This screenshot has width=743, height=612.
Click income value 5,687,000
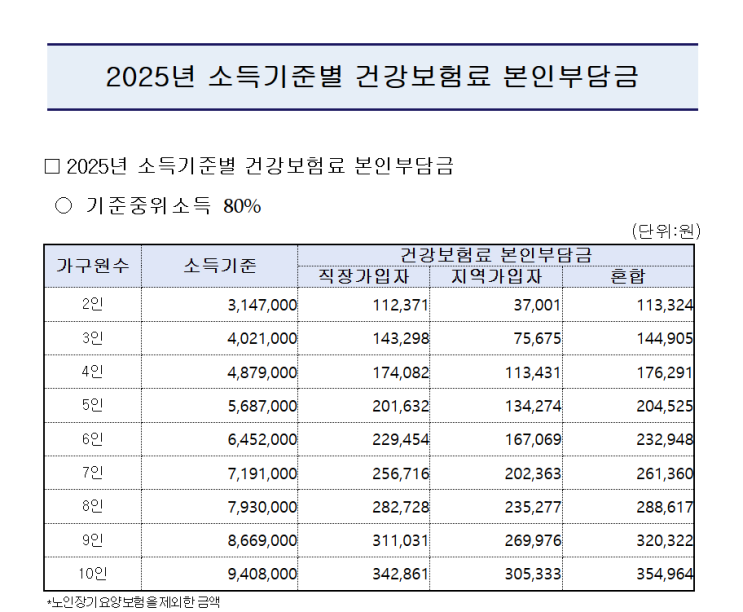(263, 406)
